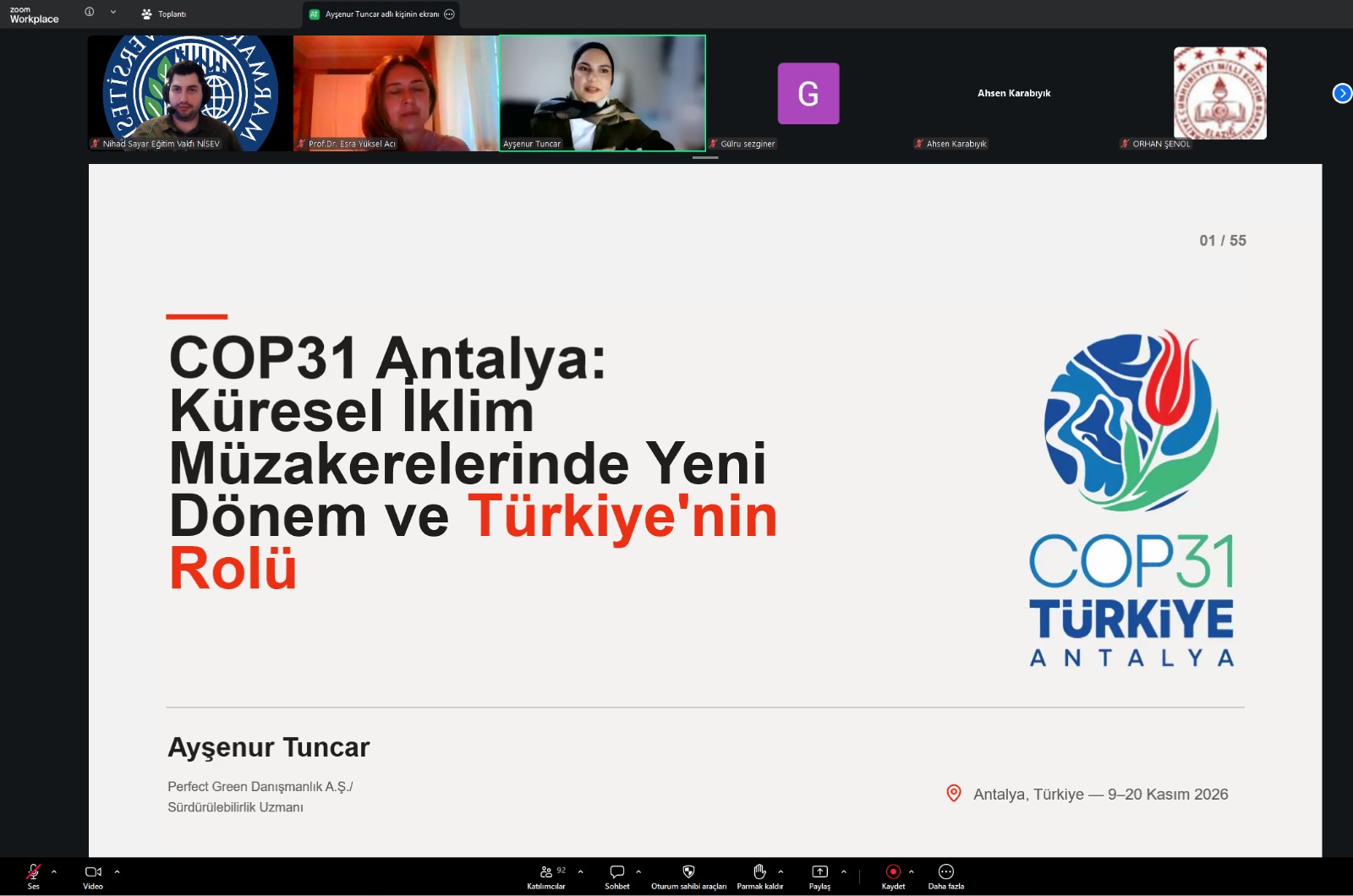Select the Ahsen Karabıyık participant tile
The image size is (1353, 896).
[1014, 93]
